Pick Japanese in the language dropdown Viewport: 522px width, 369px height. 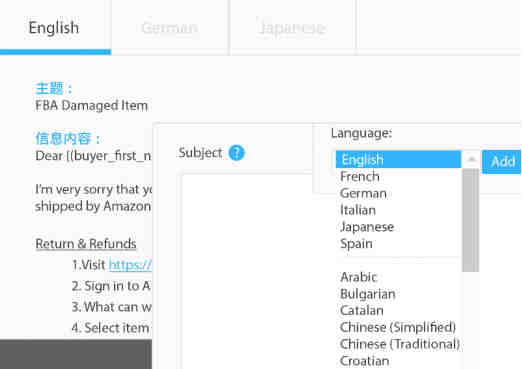(x=398, y=227)
